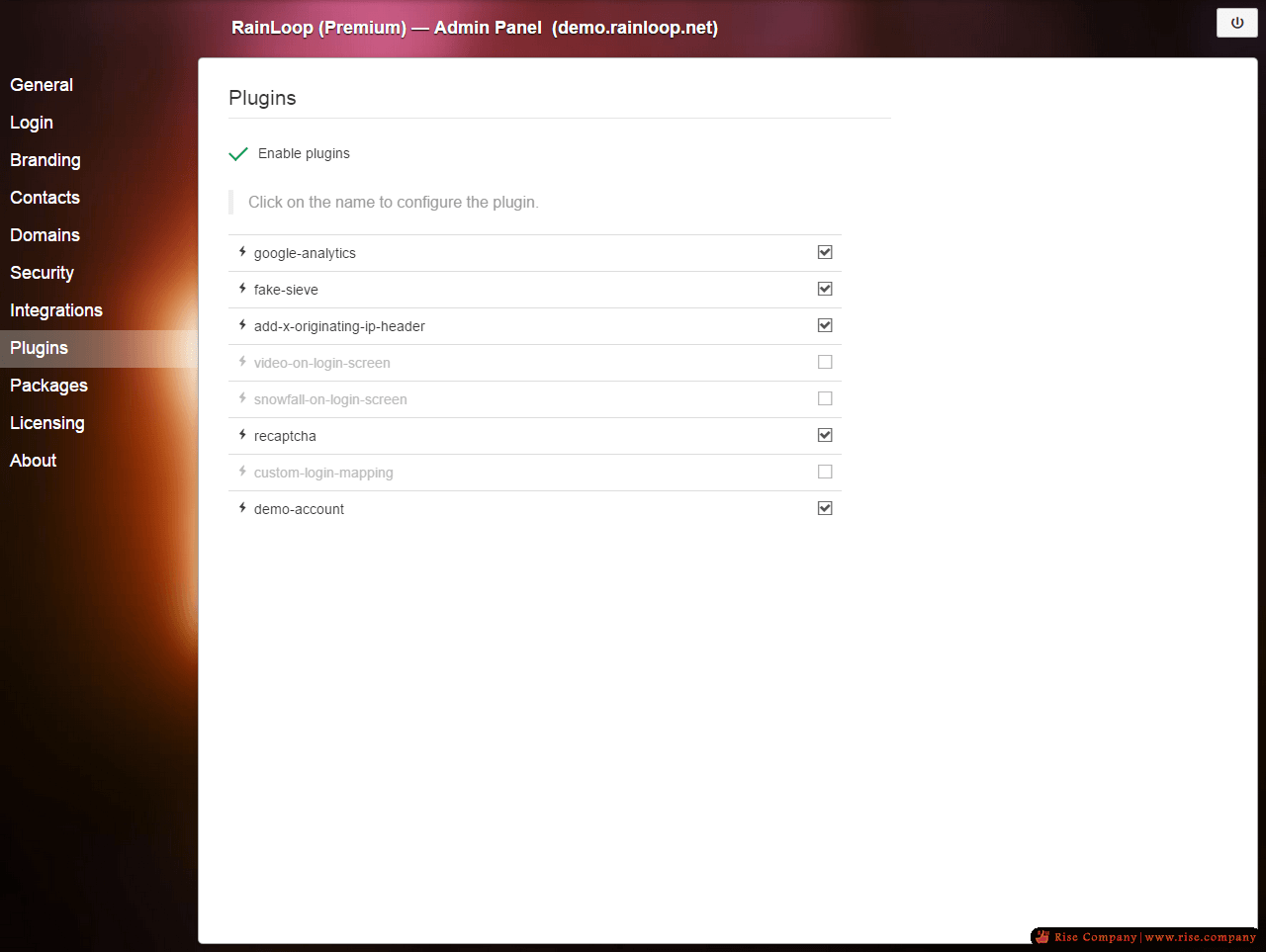The height and width of the screenshot is (952, 1266).
Task: Click the RainLoop Admin Panel title
Action: pyautogui.click(x=475, y=28)
